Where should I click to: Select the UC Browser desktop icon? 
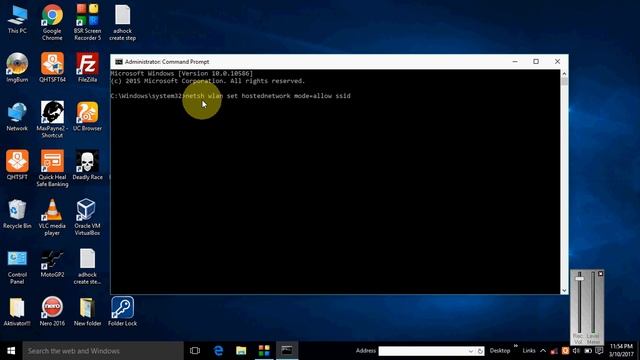coord(87,117)
